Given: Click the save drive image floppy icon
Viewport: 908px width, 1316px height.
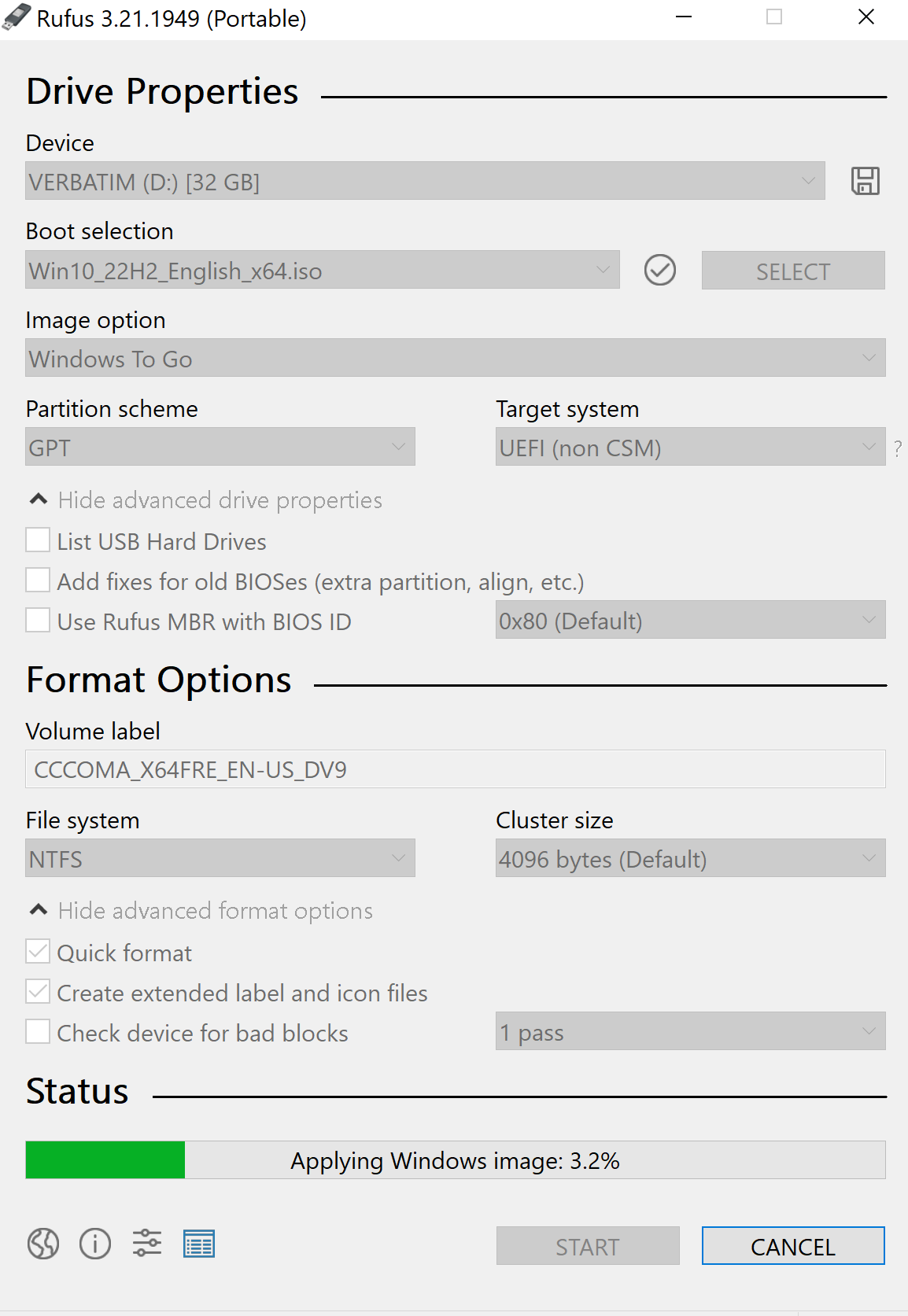Looking at the screenshot, I should tap(865, 181).
